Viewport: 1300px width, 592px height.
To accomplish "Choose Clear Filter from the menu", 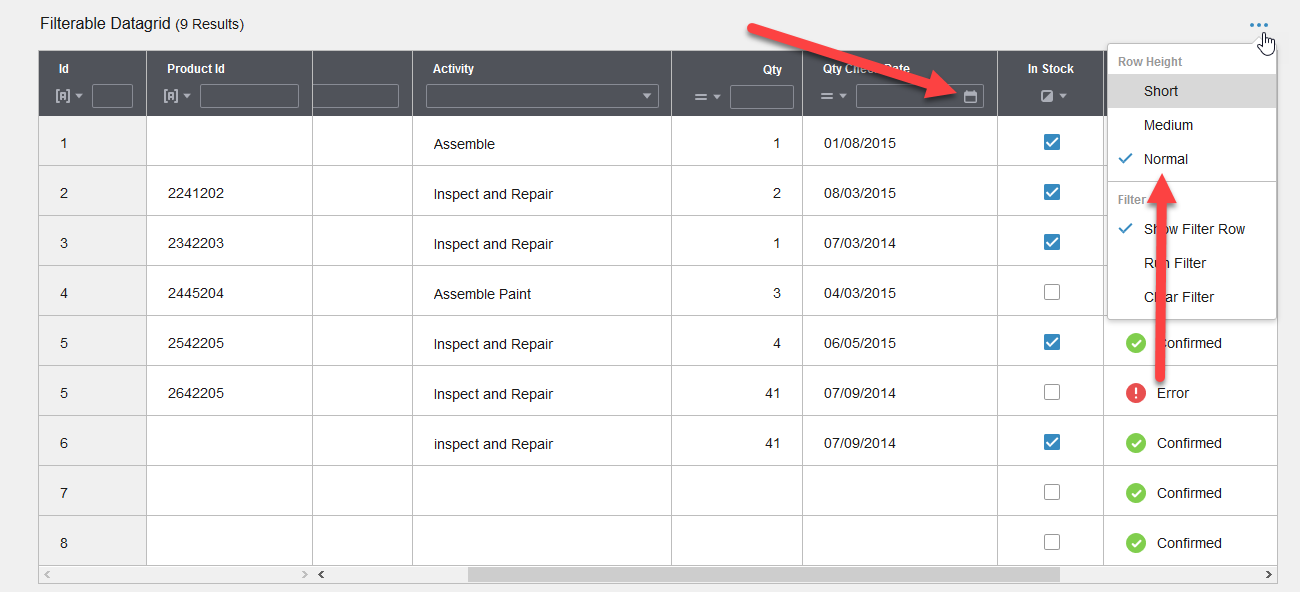I will [x=1192, y=297].
